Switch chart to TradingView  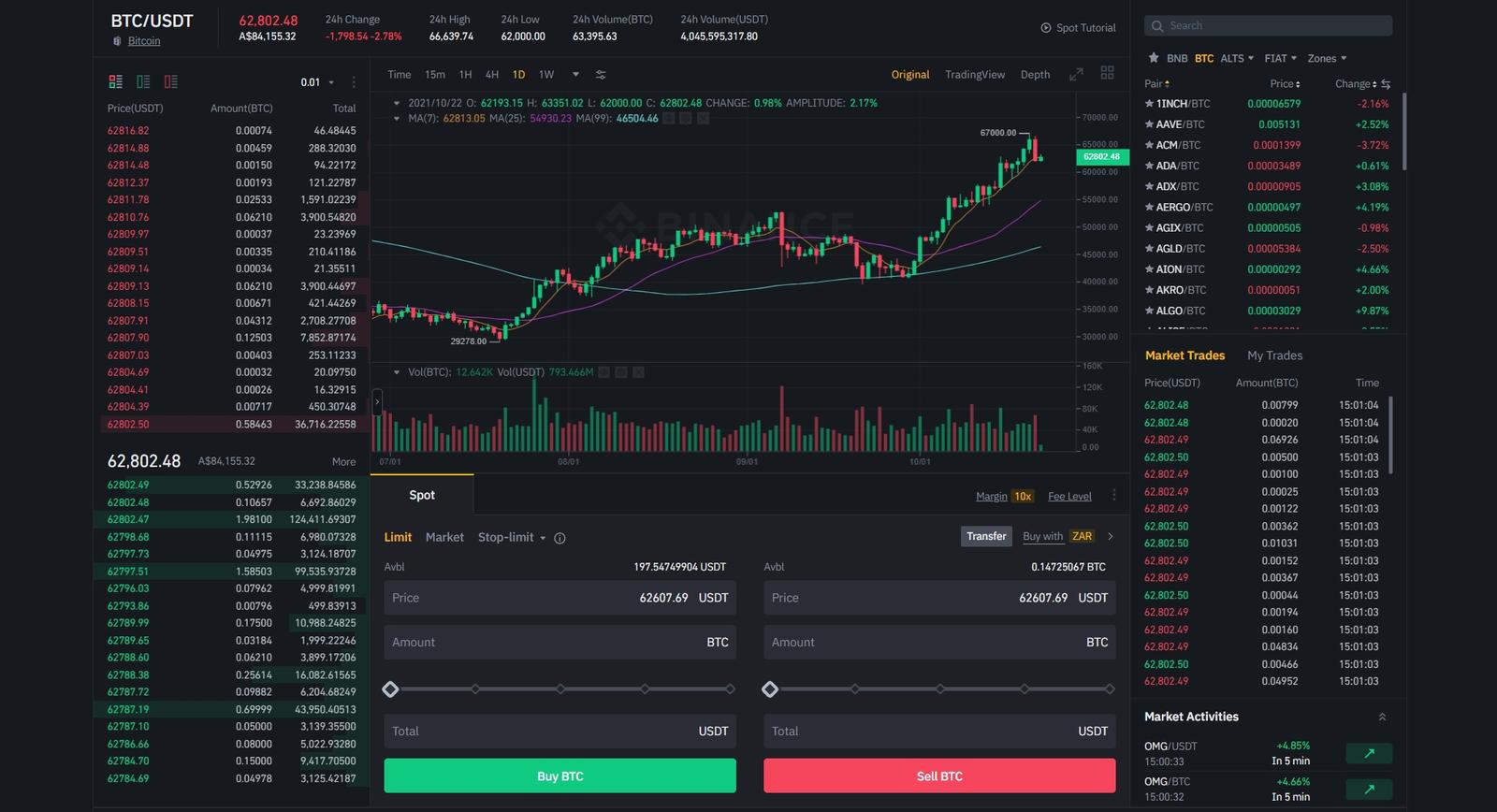pos(975,75)
